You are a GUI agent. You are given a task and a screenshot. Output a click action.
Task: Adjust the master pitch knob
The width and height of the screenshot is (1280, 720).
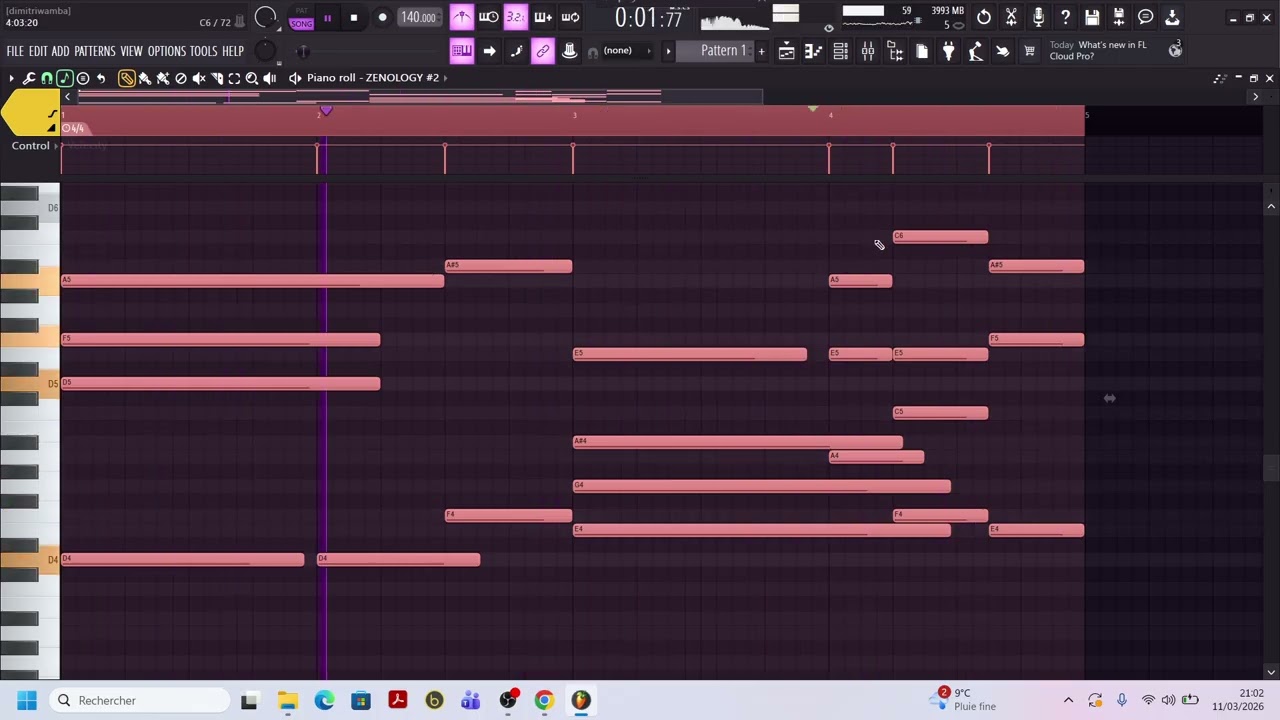coord(265,50)
